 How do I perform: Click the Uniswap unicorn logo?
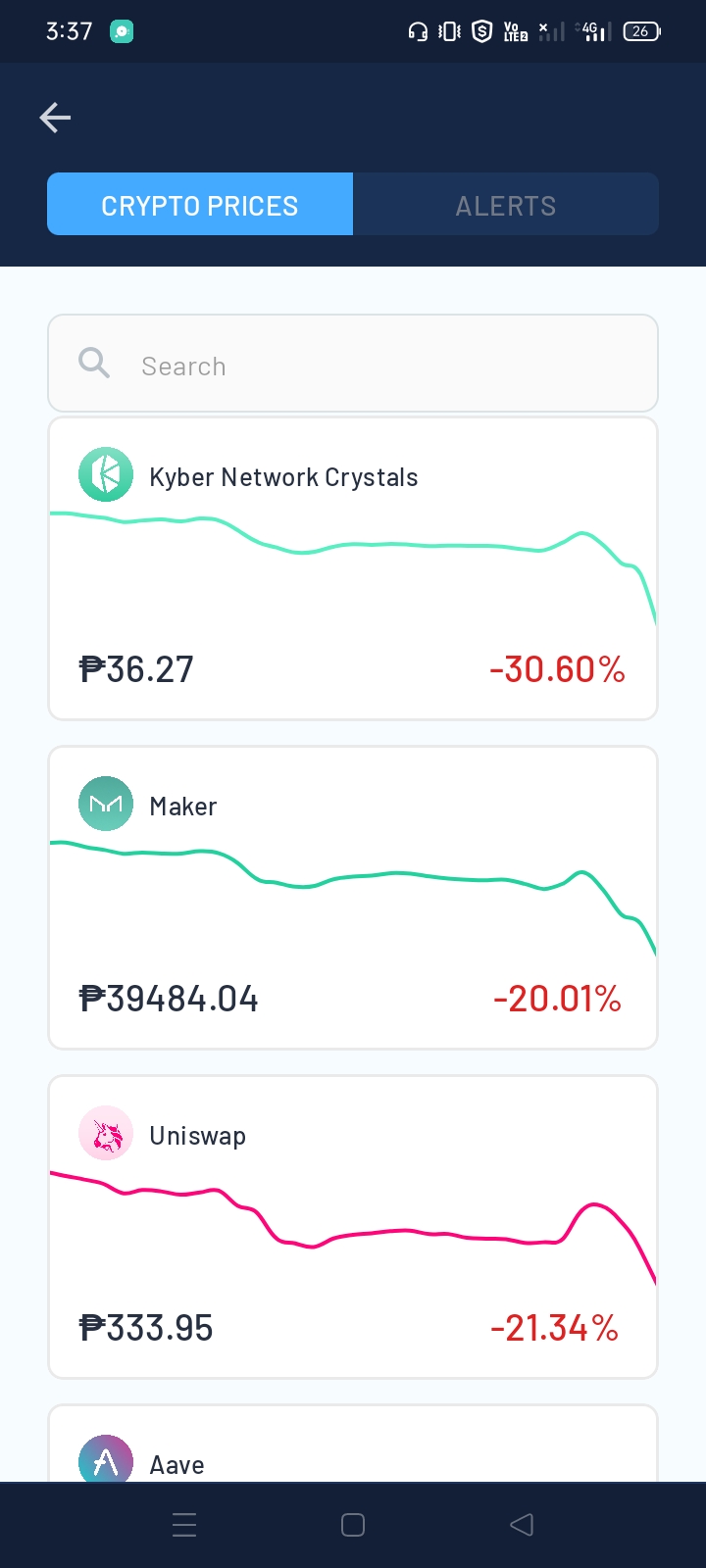tap(106, 1133)
